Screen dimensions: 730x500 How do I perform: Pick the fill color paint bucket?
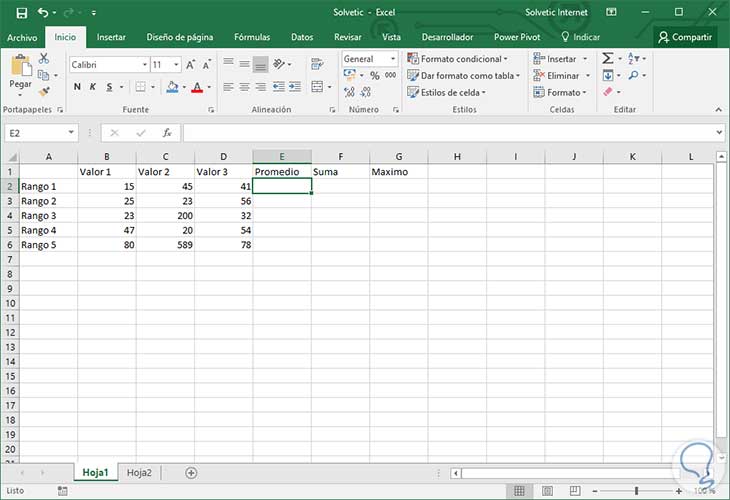tap(172, 87)
